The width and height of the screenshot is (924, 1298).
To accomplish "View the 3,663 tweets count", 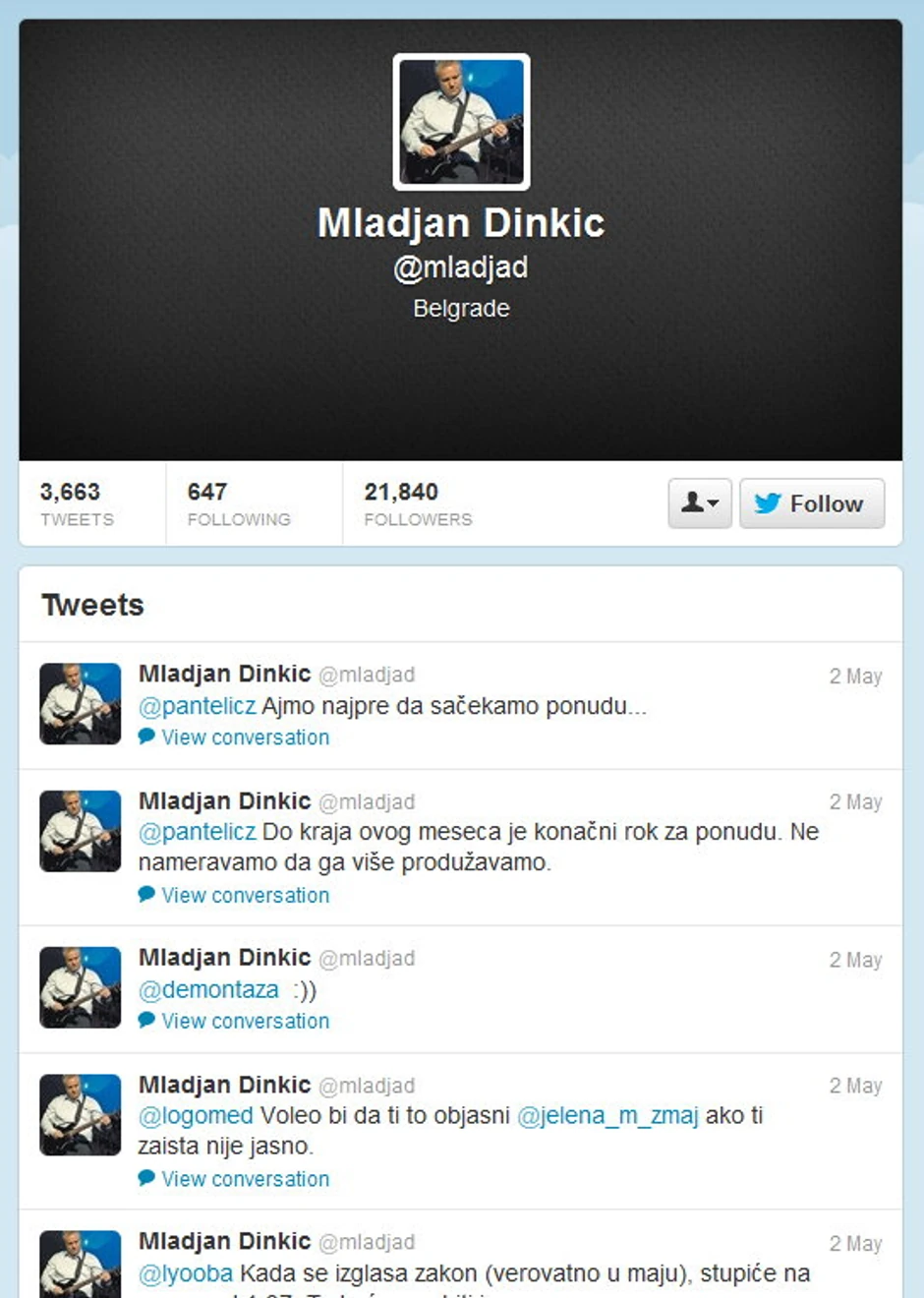I will tap(77, 503).
